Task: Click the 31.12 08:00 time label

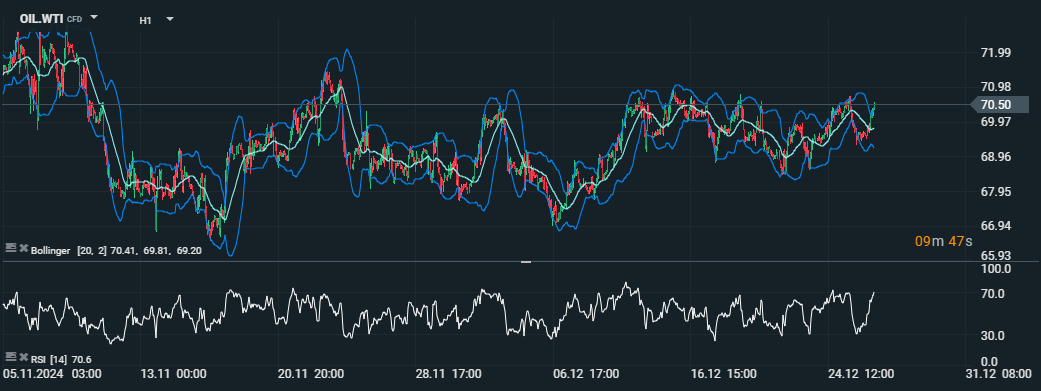Action: point(999,374)
